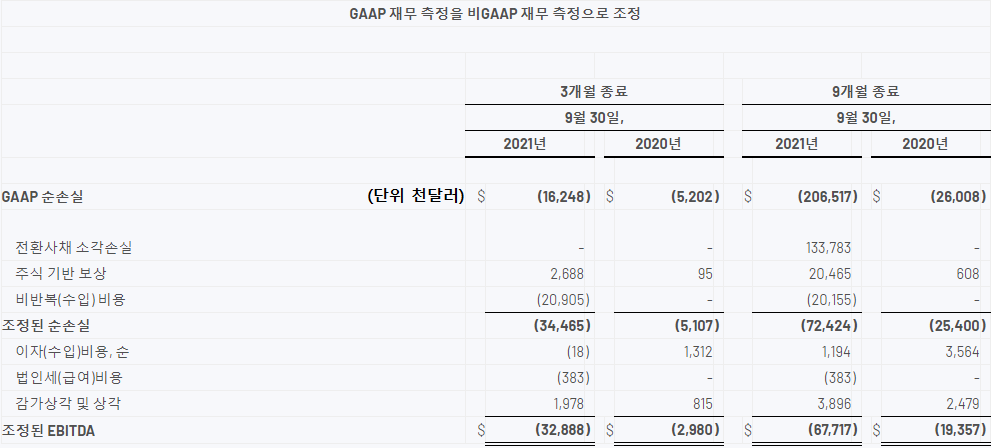The image size is (991, 448).
Task: Select the 815 depreciation cell
Action: [x=702, y=404]
